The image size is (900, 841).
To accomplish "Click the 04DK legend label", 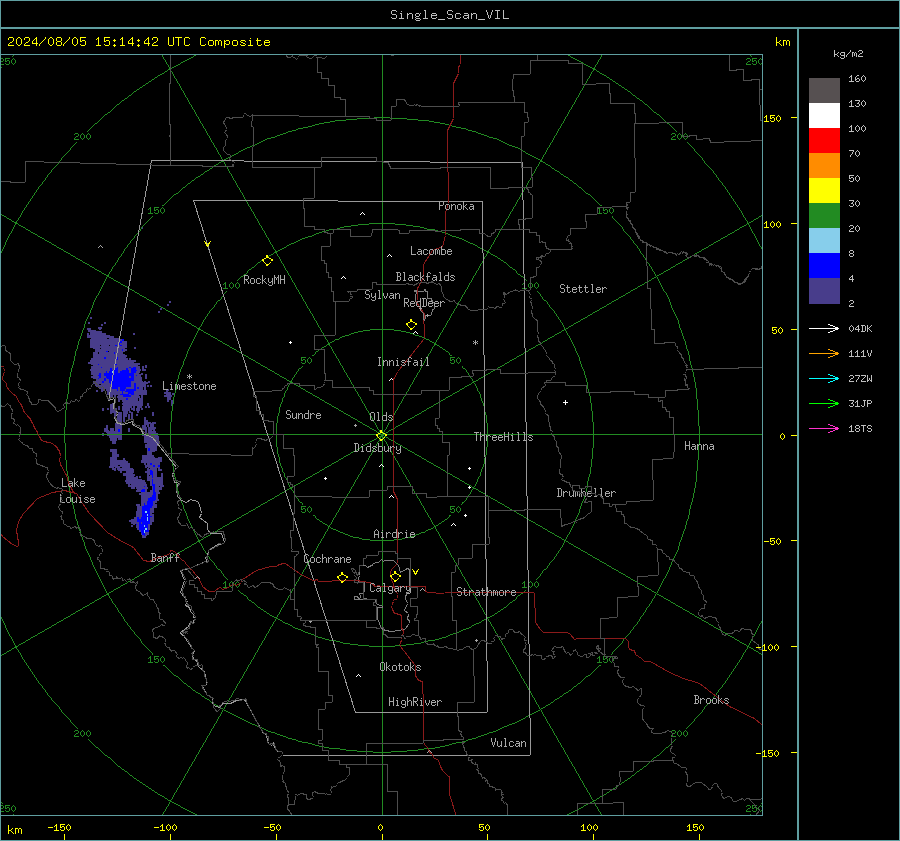I will tap(860, 329).
